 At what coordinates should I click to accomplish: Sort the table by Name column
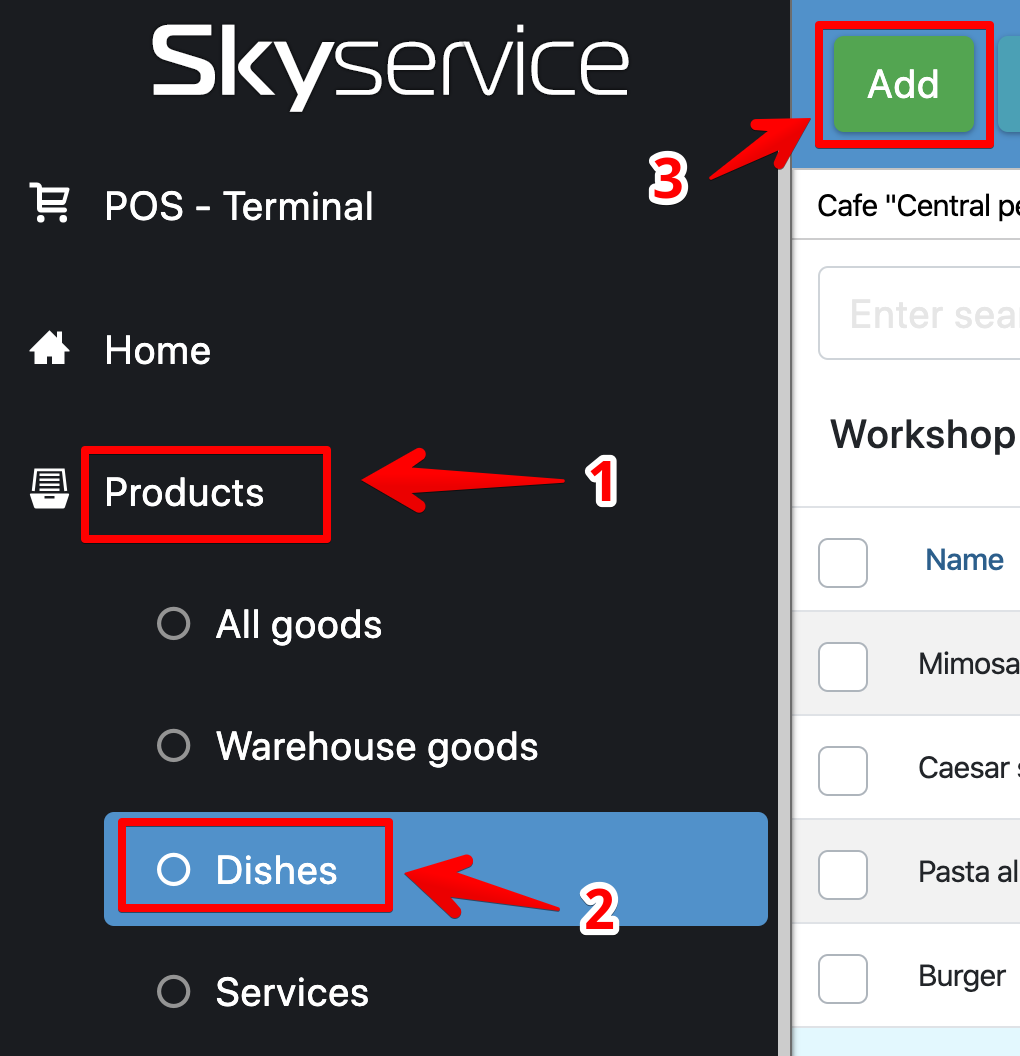[964, 560]
